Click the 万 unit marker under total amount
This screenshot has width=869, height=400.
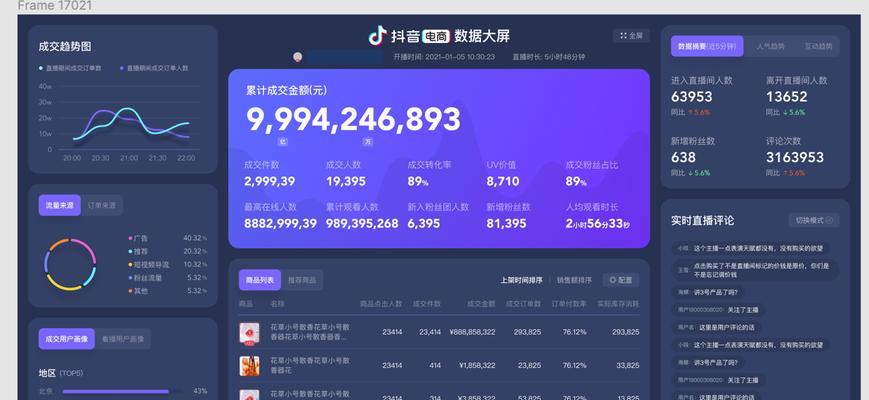(x=367, y=142)
